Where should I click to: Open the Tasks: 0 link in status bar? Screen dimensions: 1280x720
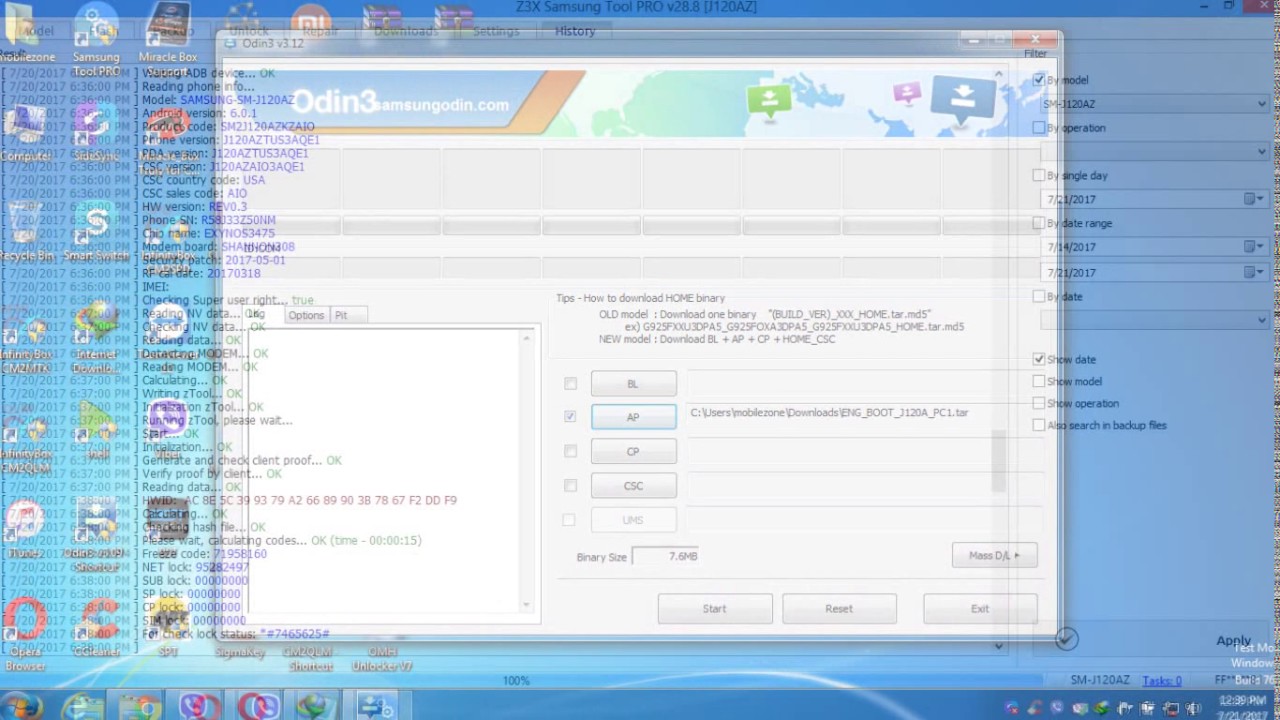click(x=1162, y=681)
